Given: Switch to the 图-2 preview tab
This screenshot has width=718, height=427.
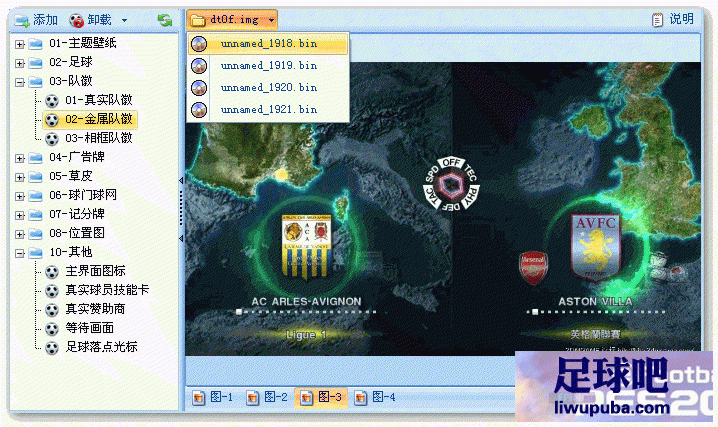Looking at the screenshot, I should (267, 397).
